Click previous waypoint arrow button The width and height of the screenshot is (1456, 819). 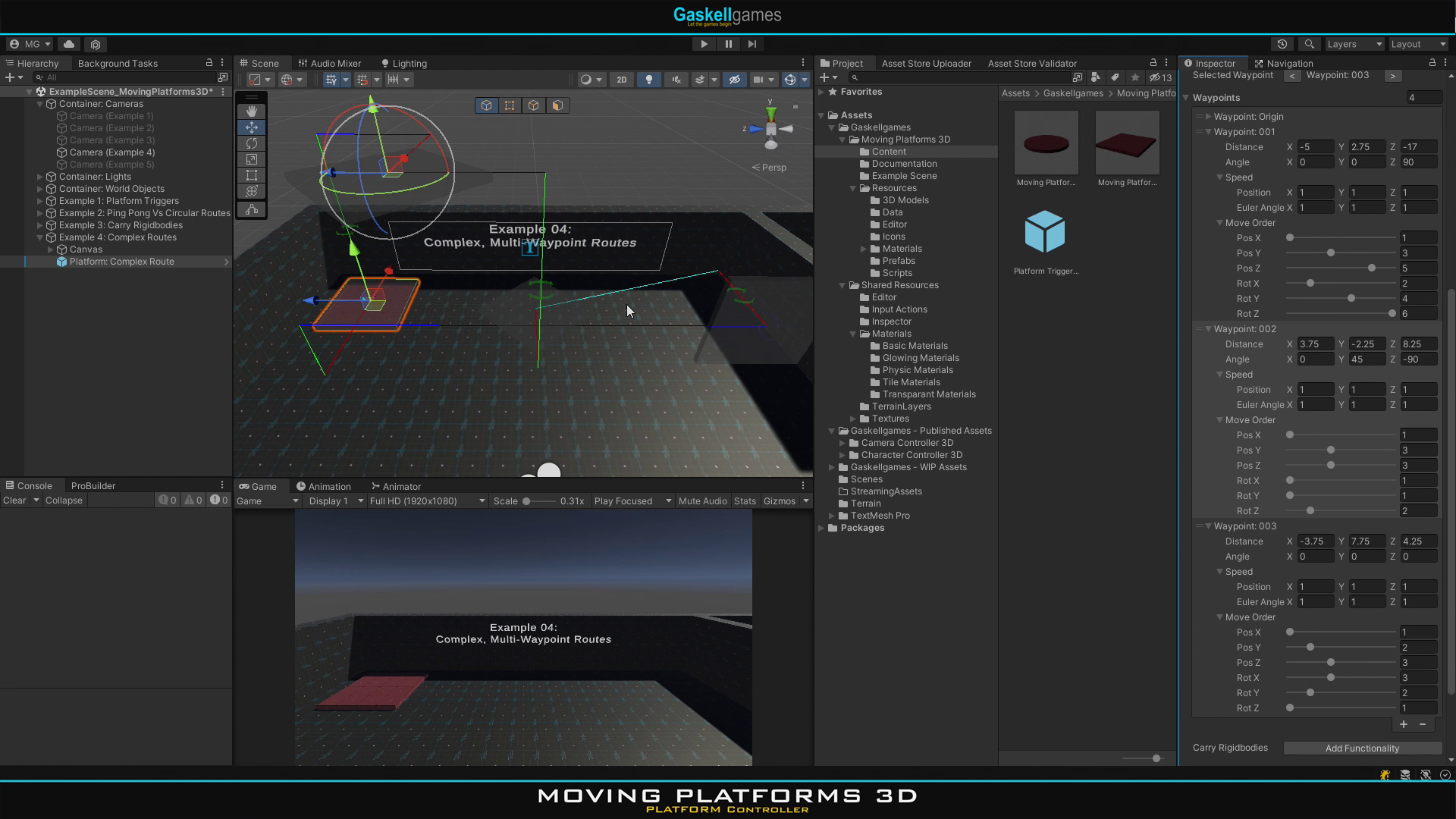(1292, 76)
